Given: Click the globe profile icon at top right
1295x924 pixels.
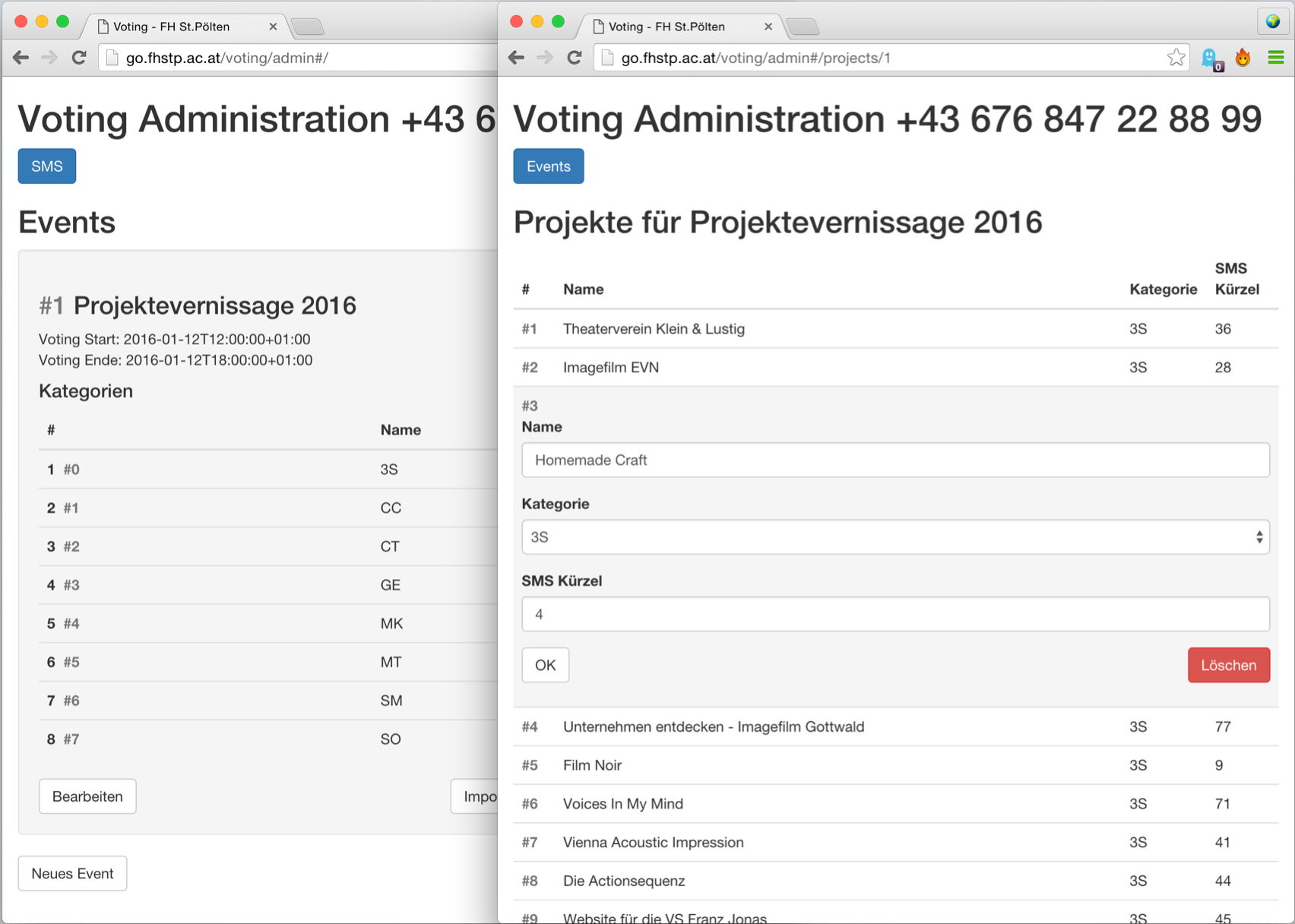Looking at the screenshot, I should pyautogui.click(x=1274, y=21).
